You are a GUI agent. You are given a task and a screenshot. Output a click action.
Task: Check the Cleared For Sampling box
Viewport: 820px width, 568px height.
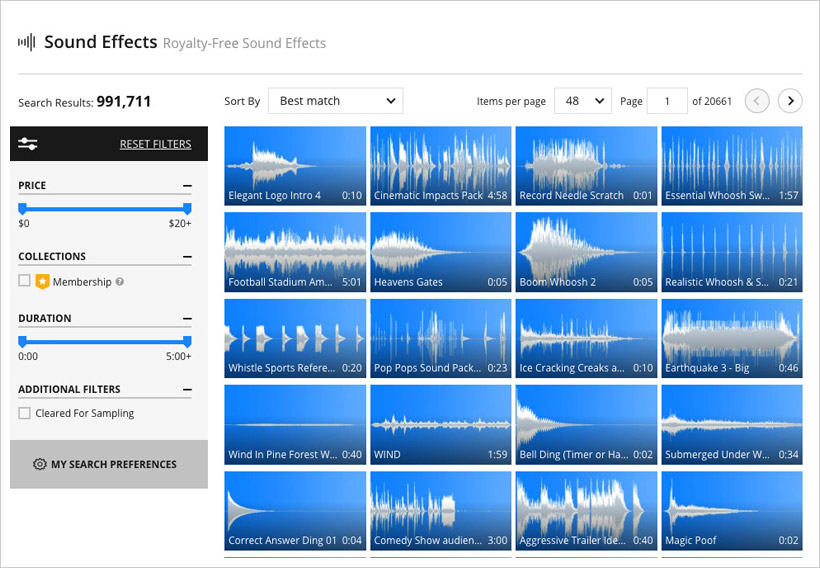coord(24,413)
